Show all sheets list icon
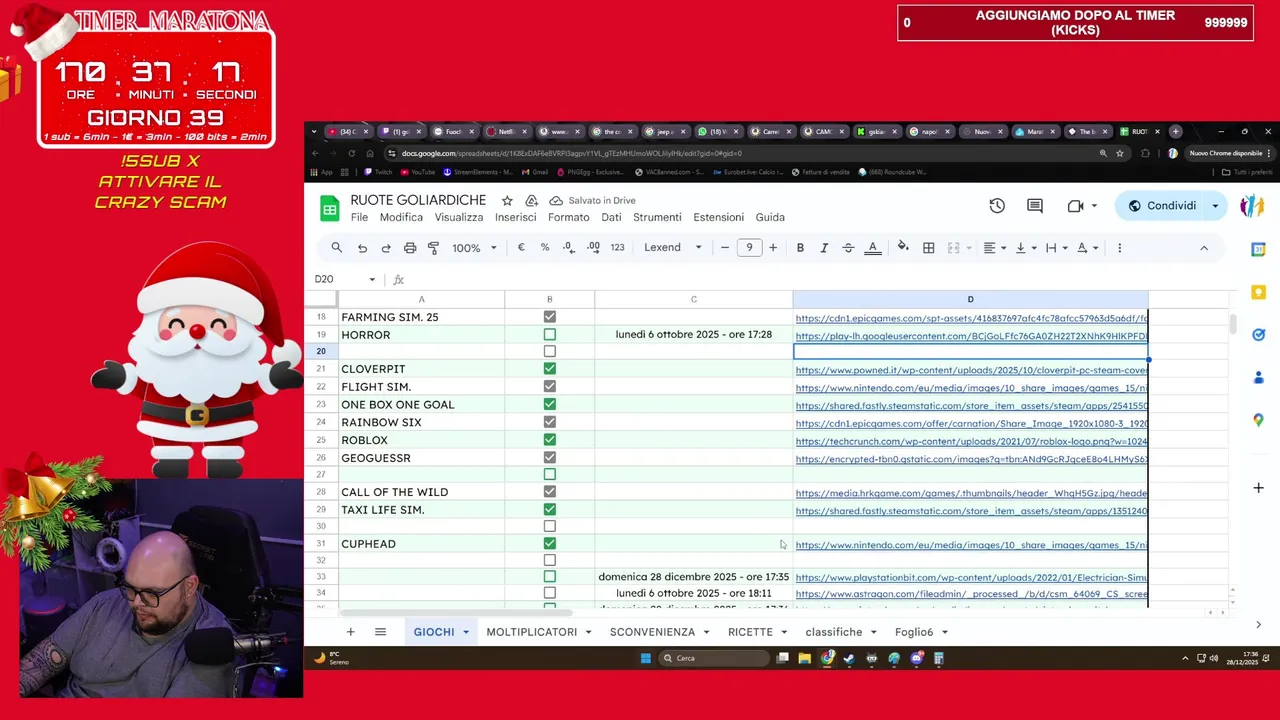Screen dimensions: 1280x720 [380, 632]
